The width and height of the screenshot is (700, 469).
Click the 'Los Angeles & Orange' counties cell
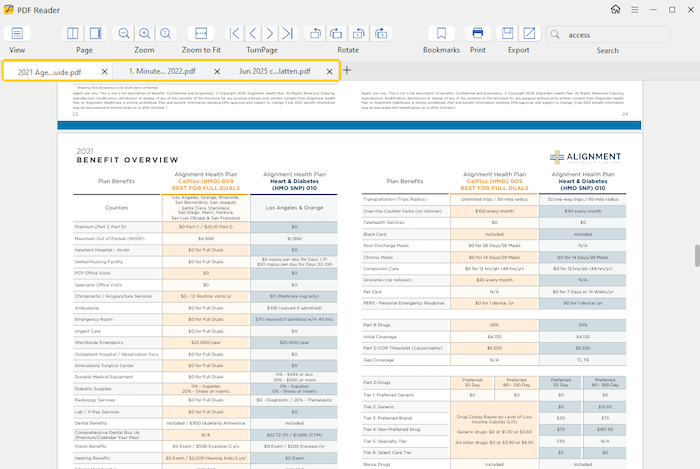coord(294,208)
